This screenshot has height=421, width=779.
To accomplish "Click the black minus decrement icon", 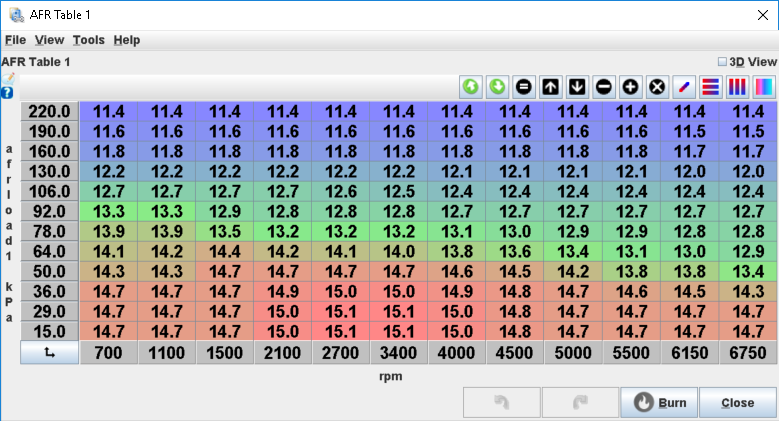I will [604, 87].
